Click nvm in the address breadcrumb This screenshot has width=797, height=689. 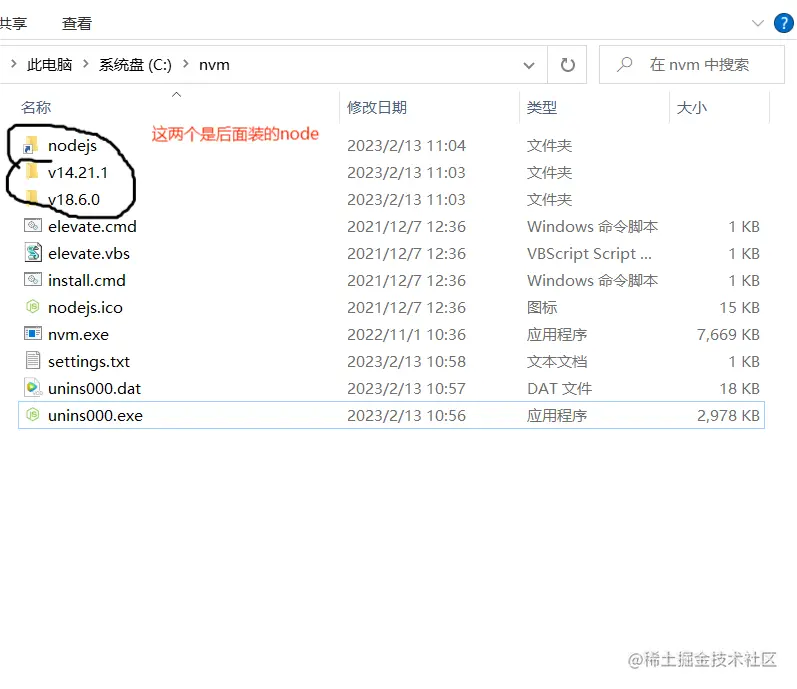(x=214, y=65)
